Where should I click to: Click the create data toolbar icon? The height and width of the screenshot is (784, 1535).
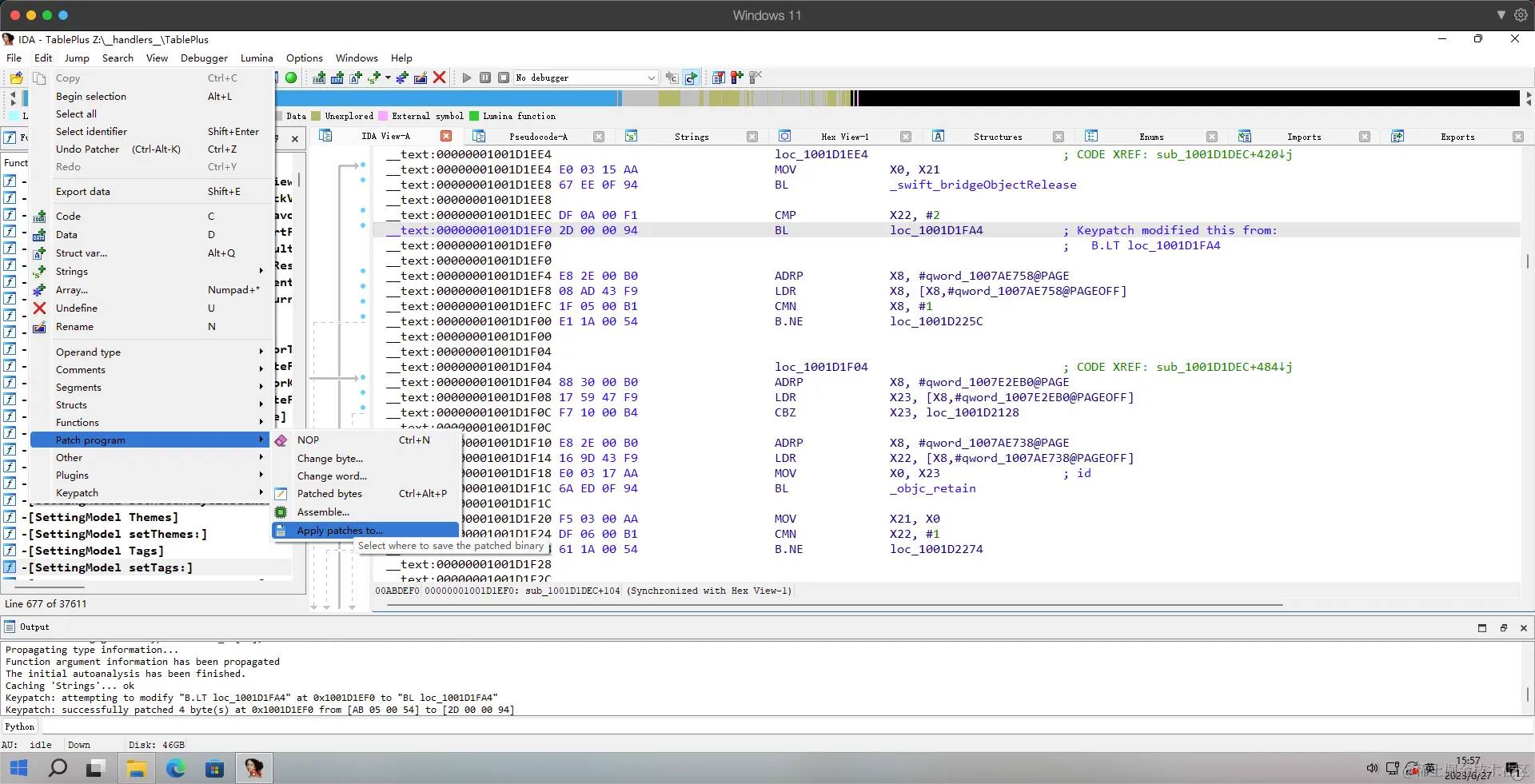337,78
